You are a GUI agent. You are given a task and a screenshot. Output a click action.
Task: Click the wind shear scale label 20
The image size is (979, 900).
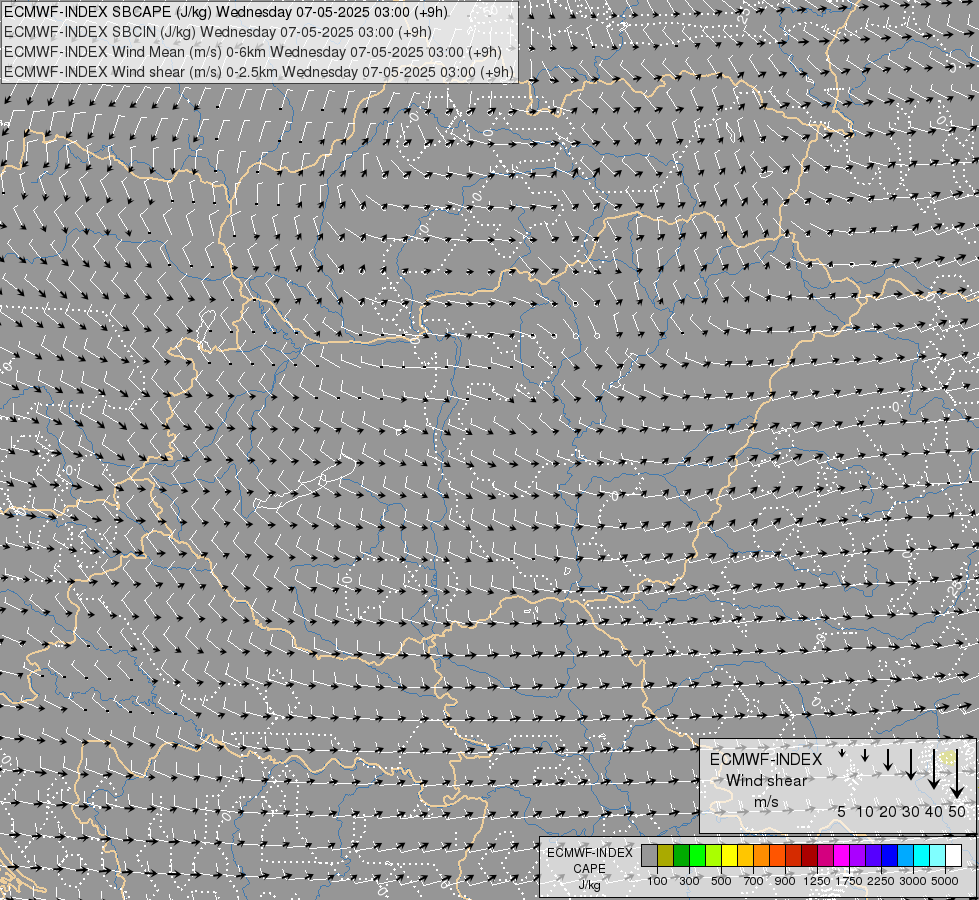click(x=888, y=811)
